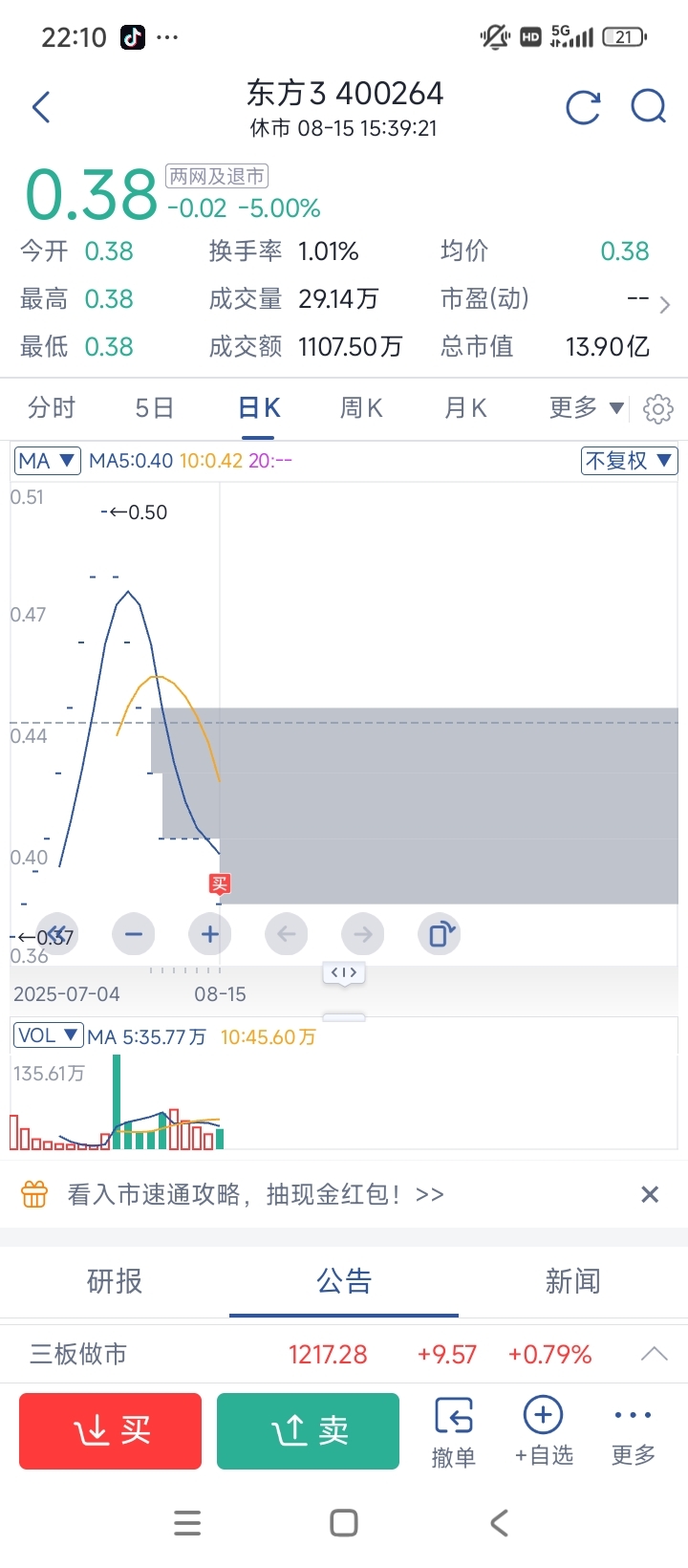This screenshot has width=688, height=1568.
Task: Open the MA indicator dropdown
Action: point(48,461)
